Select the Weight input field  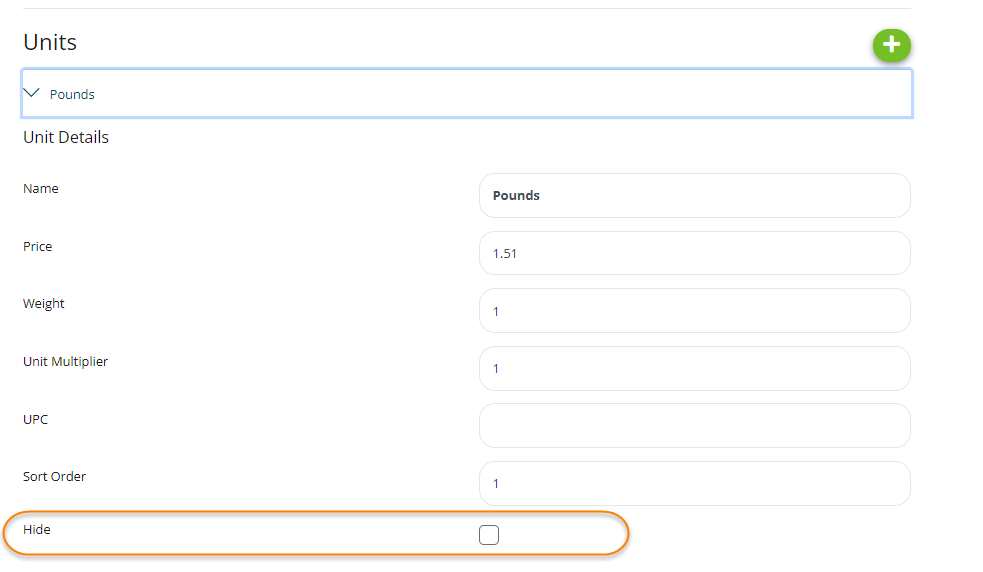pyautogui.click(x=694, y=311)
